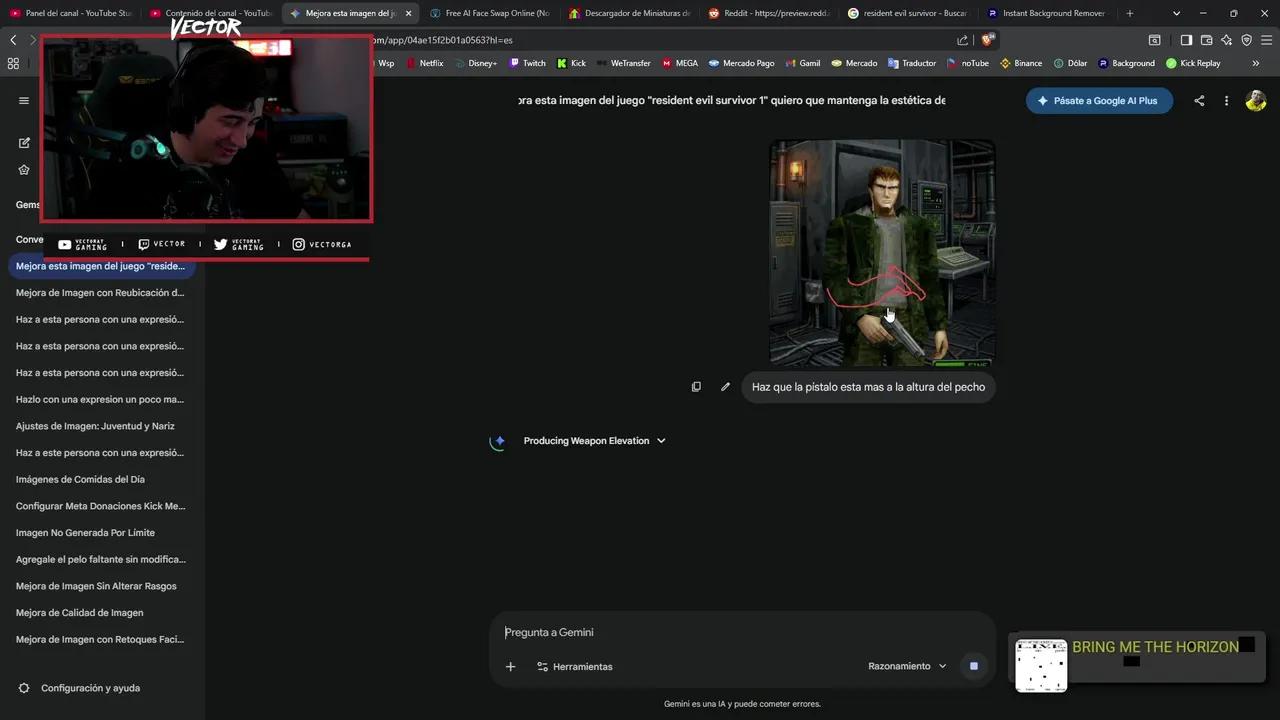Viewport: 1280px width, 720px height.
Task: Copy the prompt with the copy icon
Action: pyautogui.click(x=696, y=387)
